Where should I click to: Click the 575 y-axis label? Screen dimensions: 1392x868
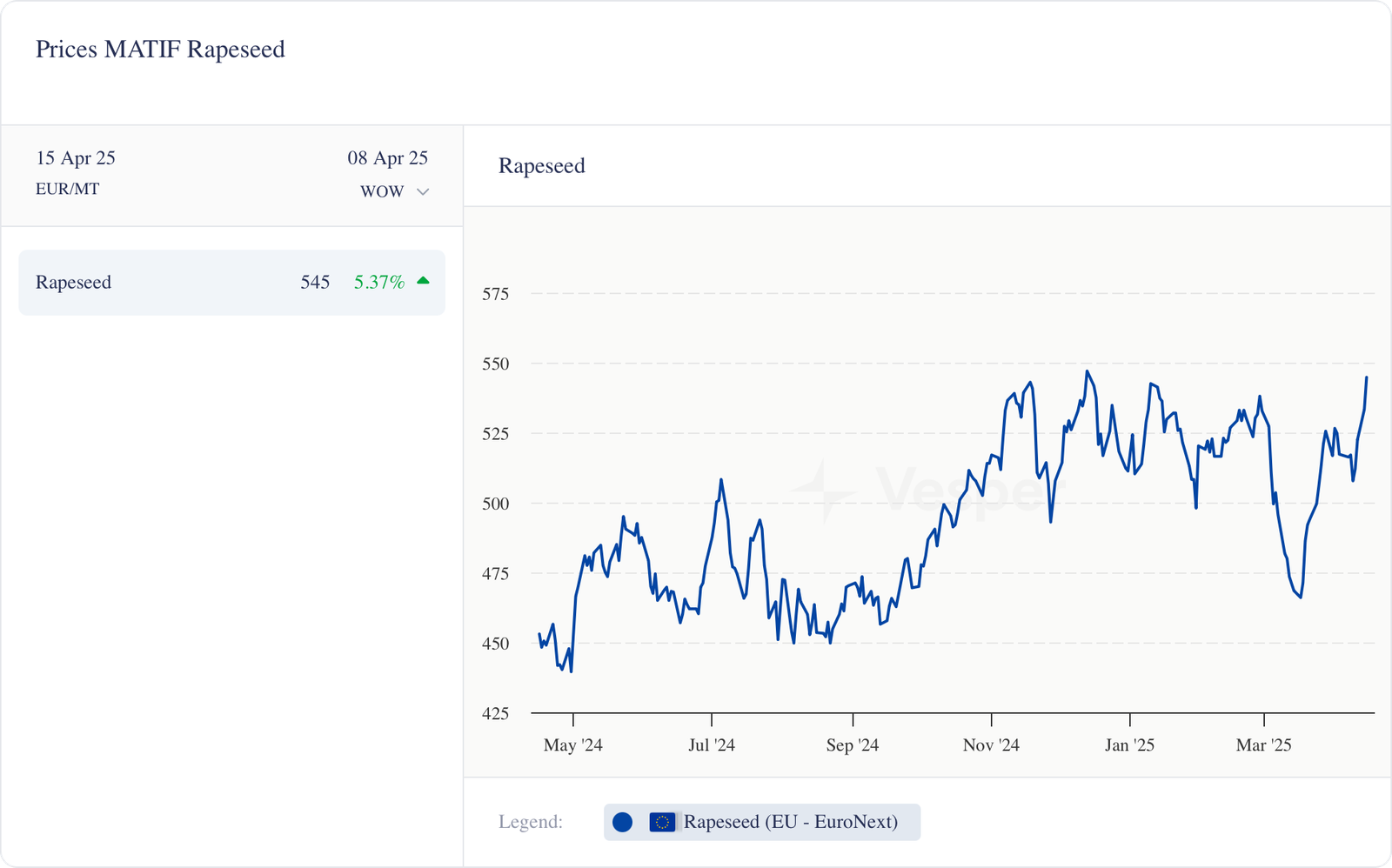click(495, 294)
